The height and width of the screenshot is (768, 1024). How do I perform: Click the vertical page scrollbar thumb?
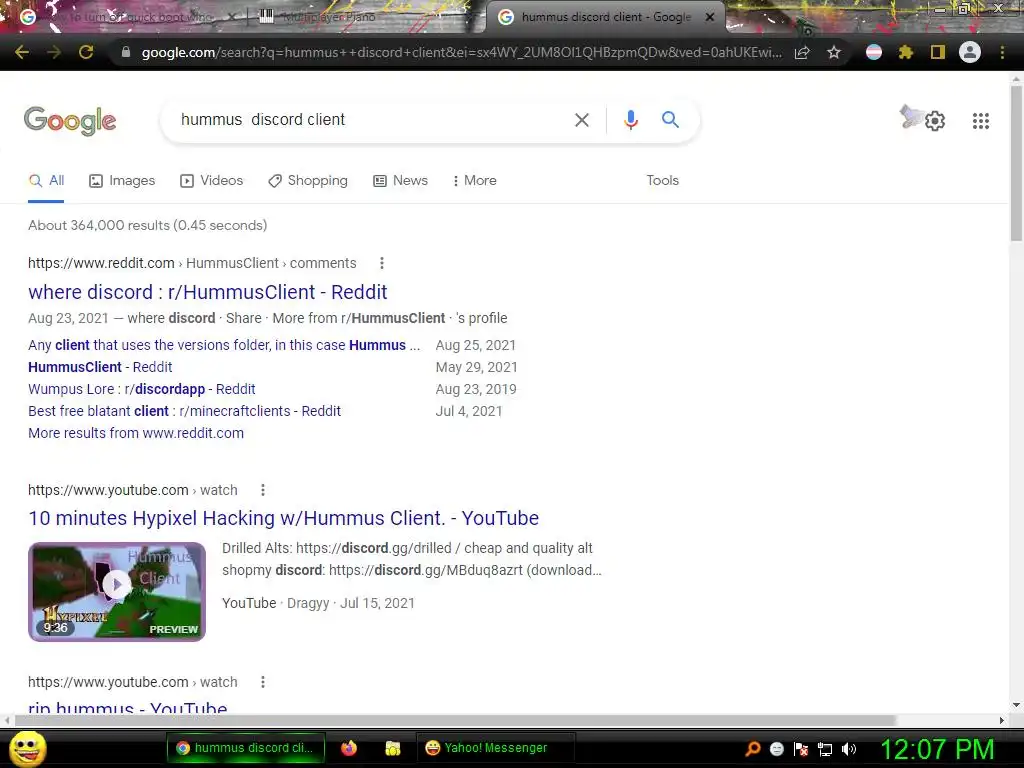coord(1016,163)
